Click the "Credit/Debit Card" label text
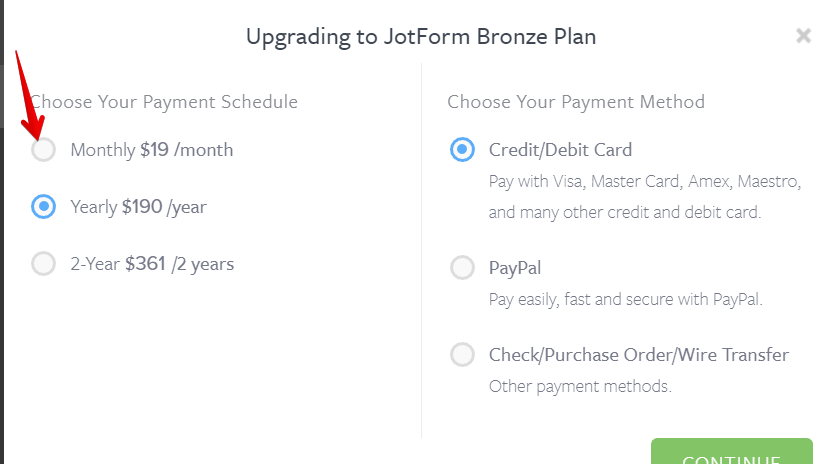This screenshot has height=464, width=818. click(560, 150)
